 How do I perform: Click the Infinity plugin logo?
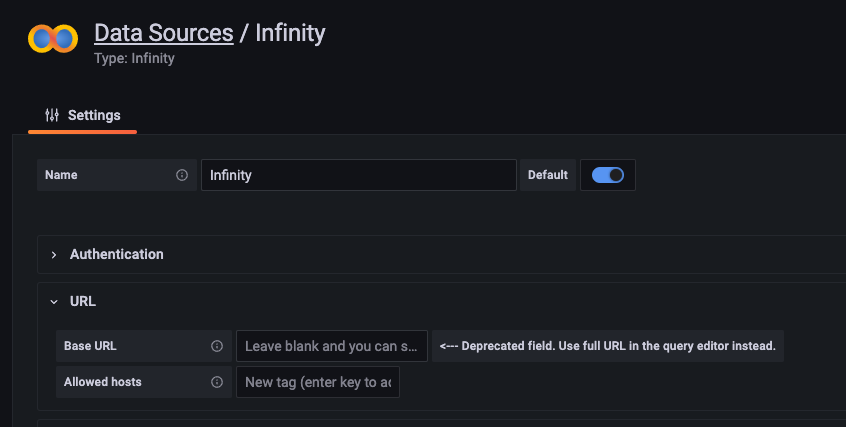tap(53, 39)
